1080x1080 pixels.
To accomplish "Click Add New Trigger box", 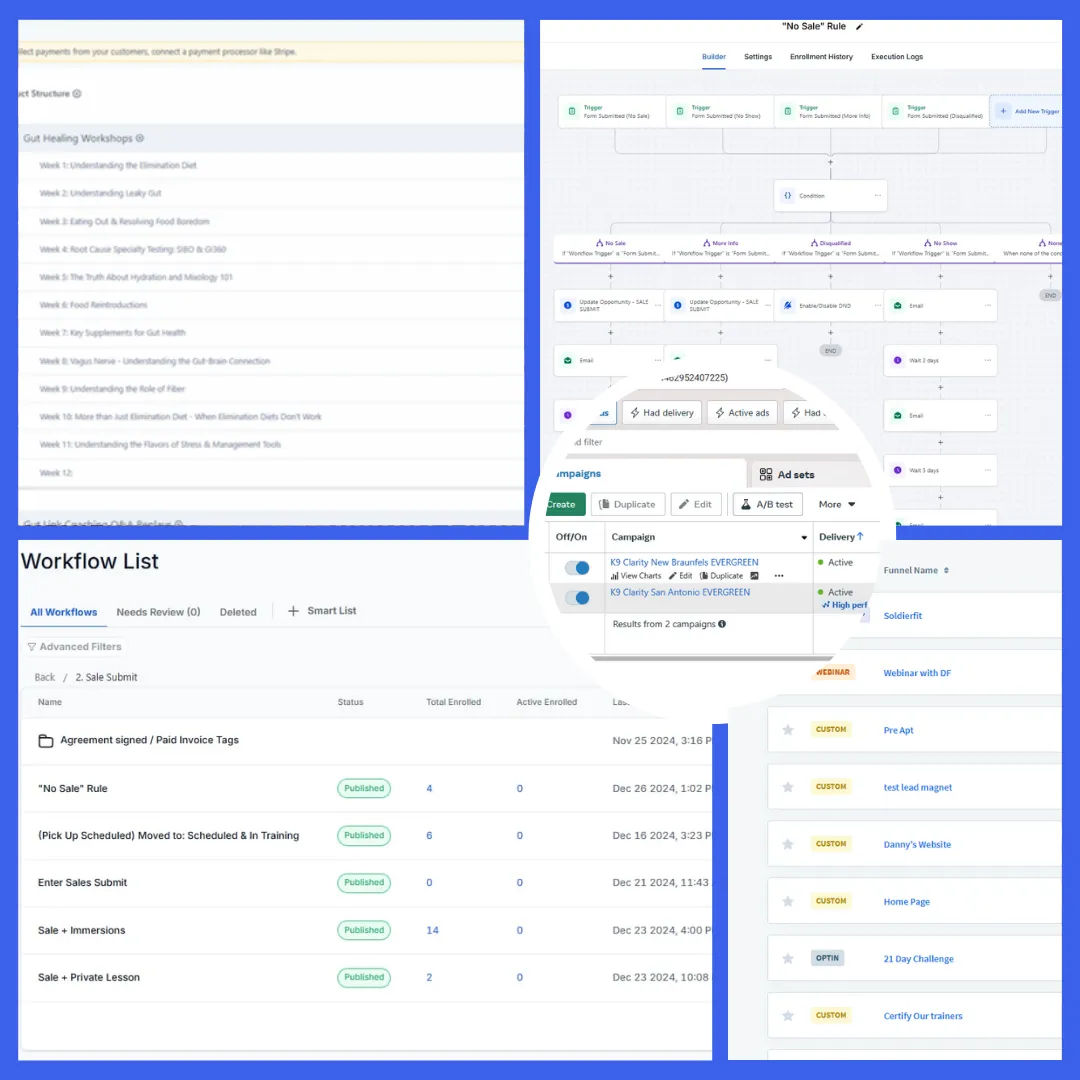I will (1029, 111).
